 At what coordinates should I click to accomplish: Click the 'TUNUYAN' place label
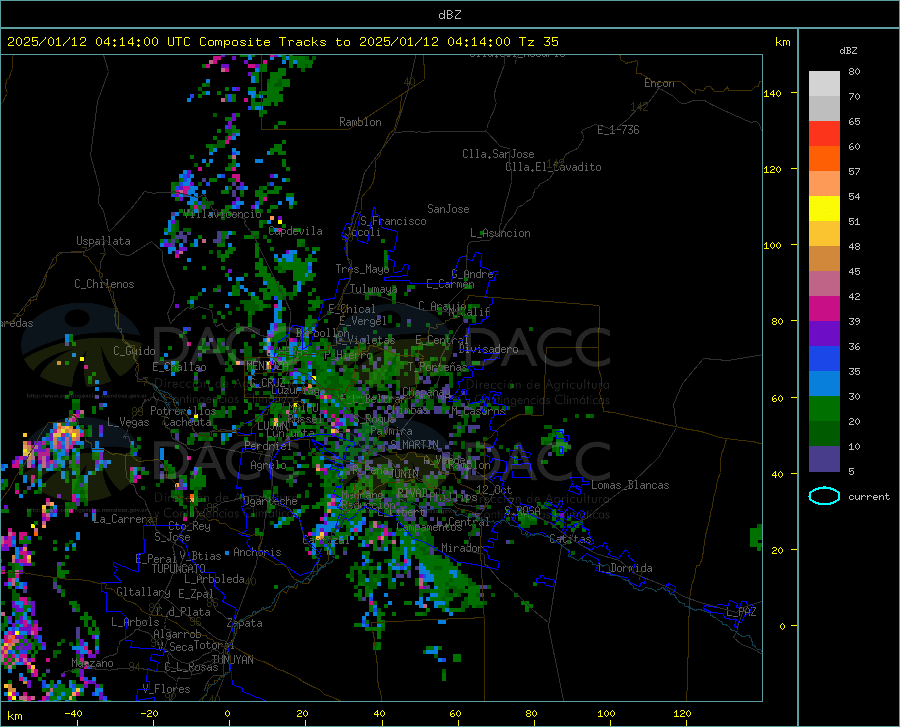coord(232,660)
